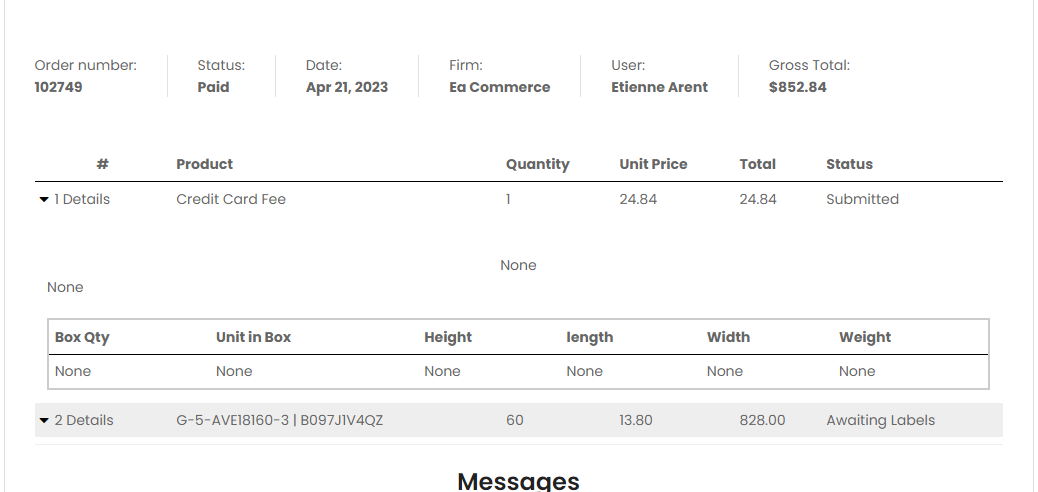This screenshot has width=1038, height=492.
Task: Click the Total column header
Action: click(757, 164)
